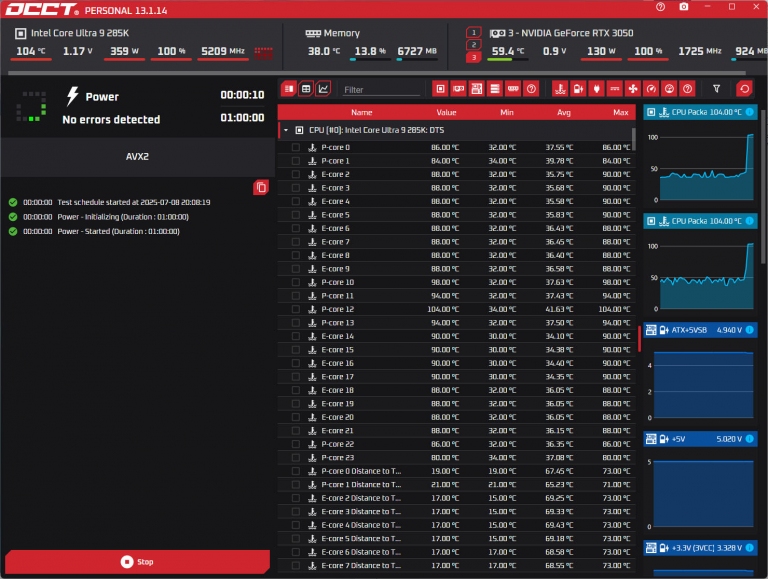
Task: Open OCCT help from title bar
Action: click(x=660, y=7)
